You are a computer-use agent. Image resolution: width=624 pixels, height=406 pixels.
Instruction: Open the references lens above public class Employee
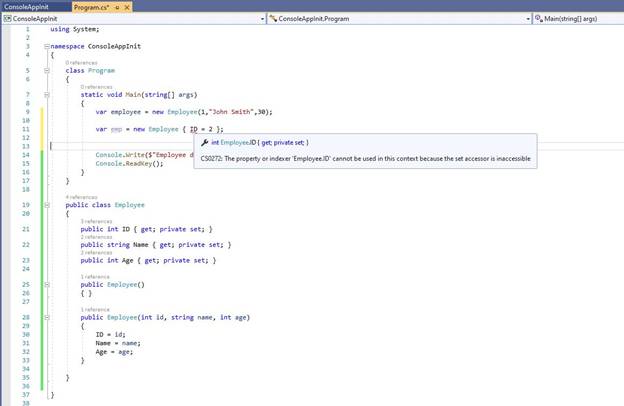(x=81, y=197)
